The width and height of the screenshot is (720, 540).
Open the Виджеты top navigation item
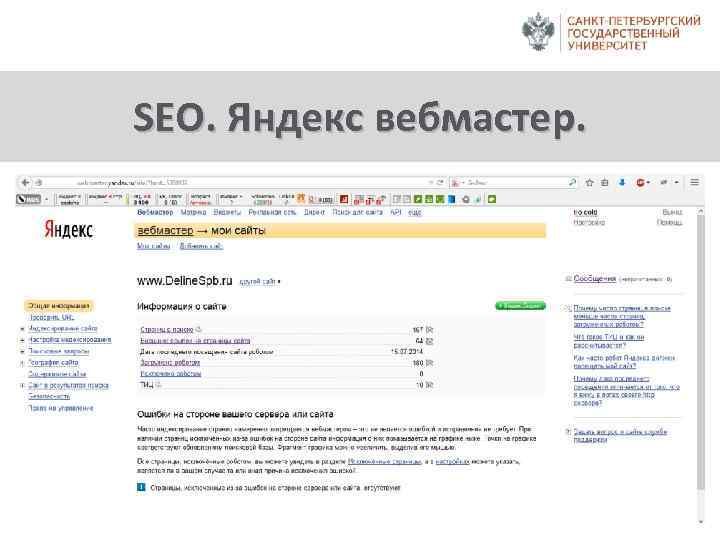(227, 212)
